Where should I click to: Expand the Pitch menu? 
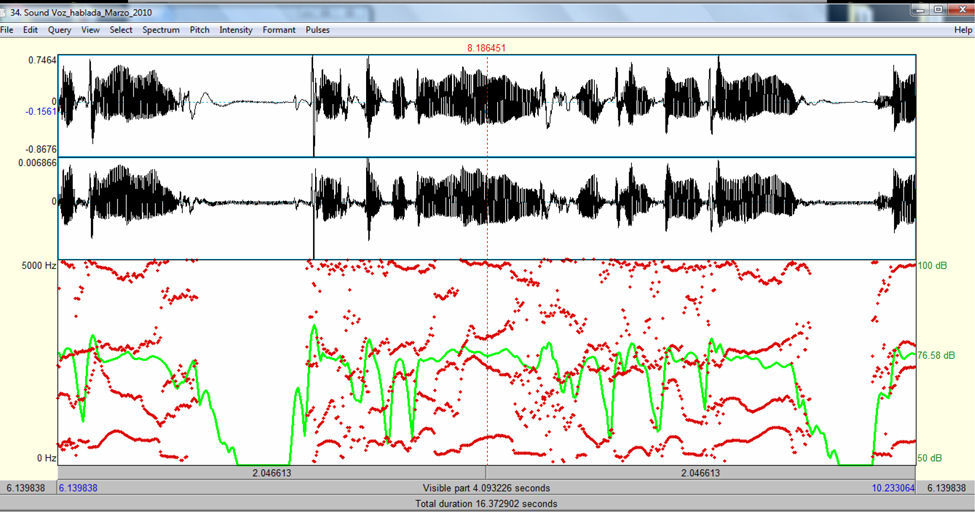pos(199,30)
